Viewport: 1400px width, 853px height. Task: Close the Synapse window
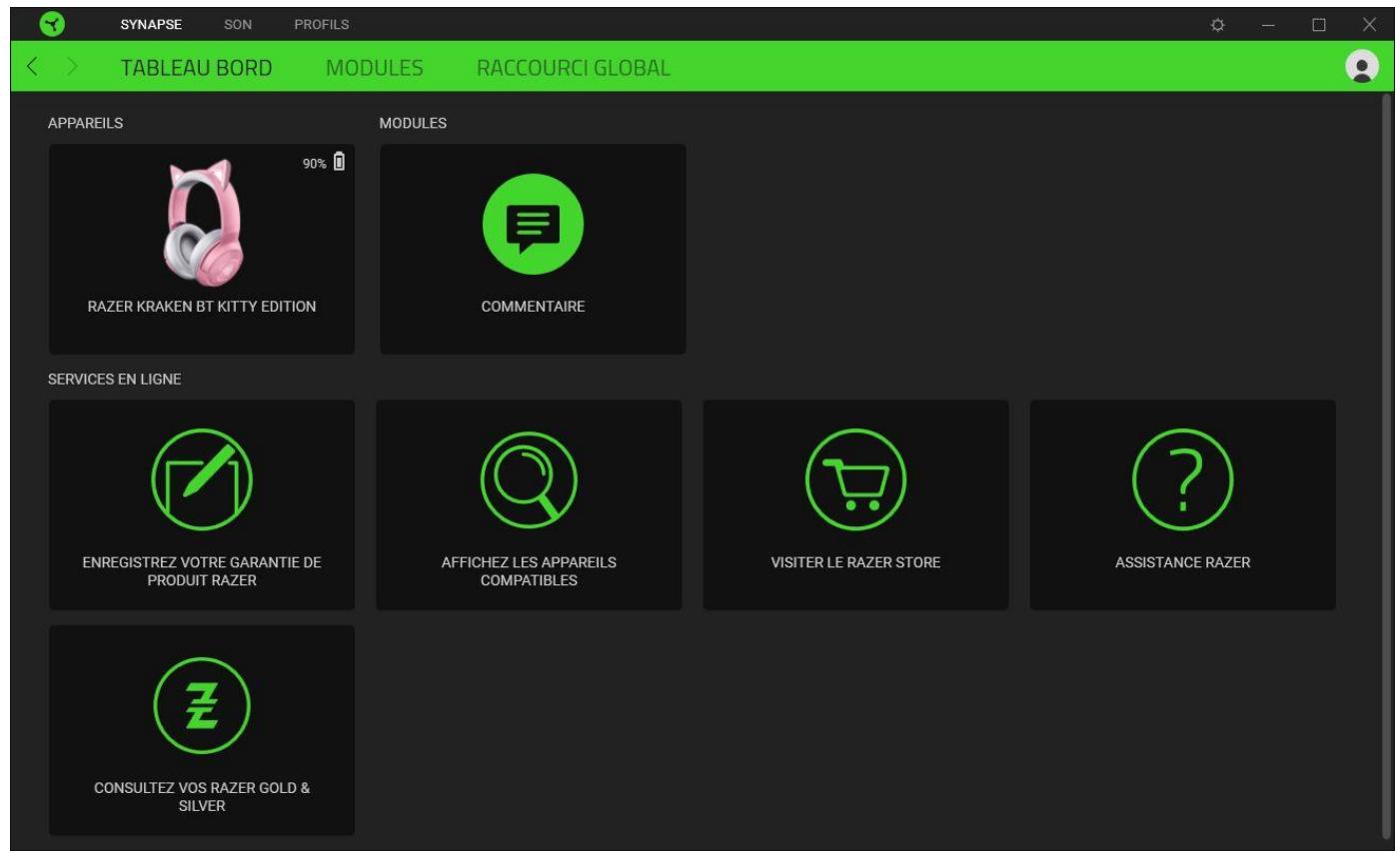[1369, 25]
